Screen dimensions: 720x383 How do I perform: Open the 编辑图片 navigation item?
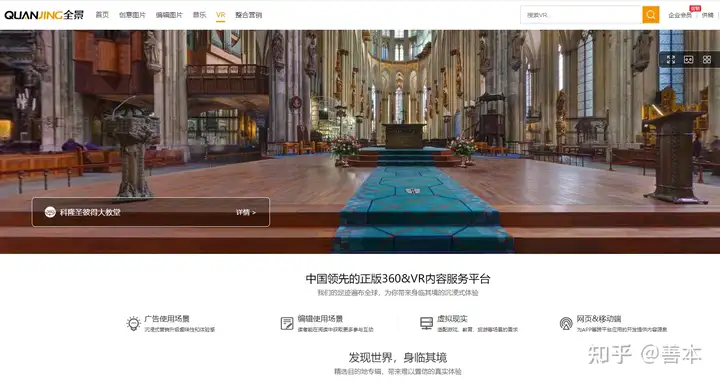point(169,15)
